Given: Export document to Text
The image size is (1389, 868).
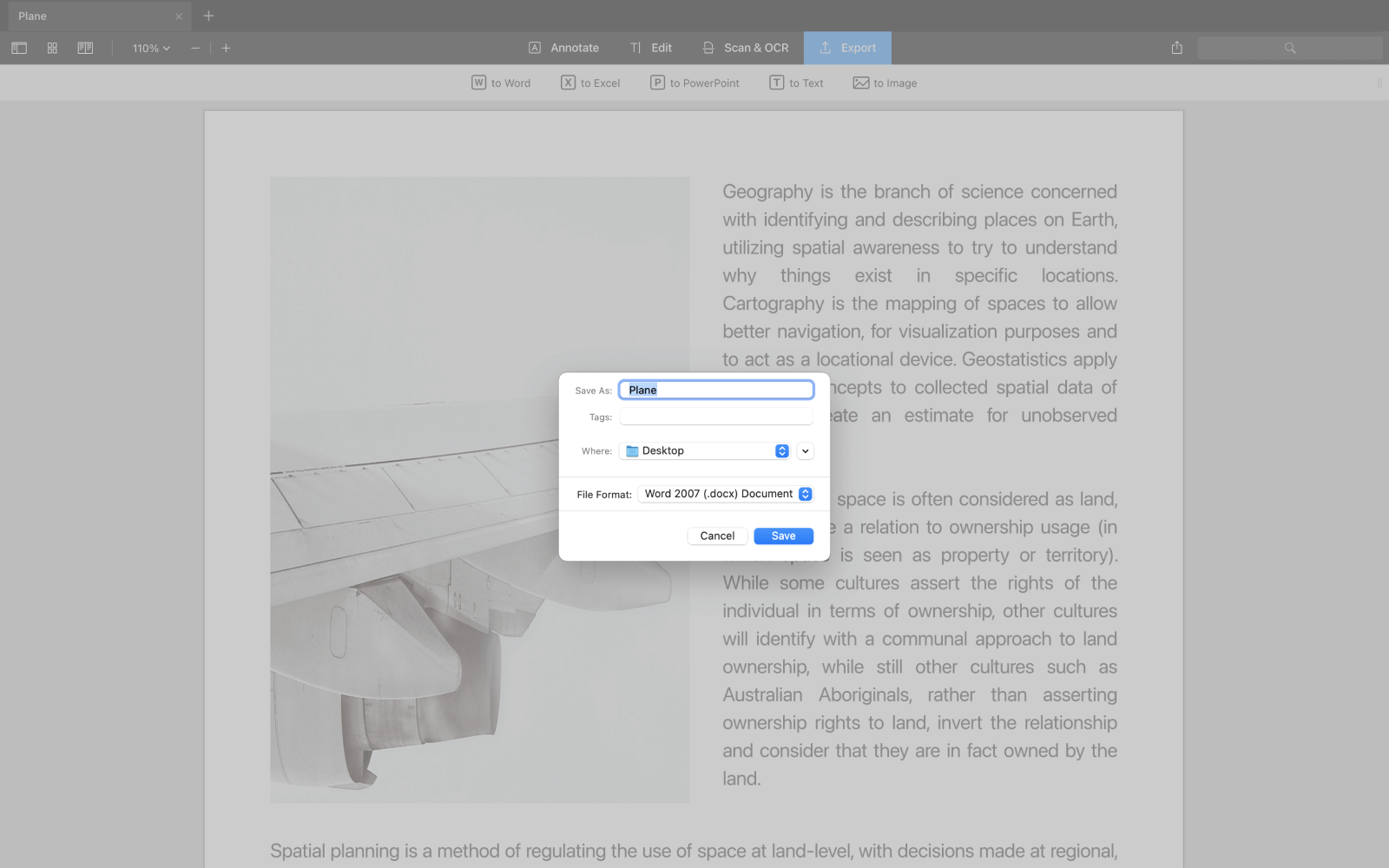Looking at the screenshot, I should (796, 83).
